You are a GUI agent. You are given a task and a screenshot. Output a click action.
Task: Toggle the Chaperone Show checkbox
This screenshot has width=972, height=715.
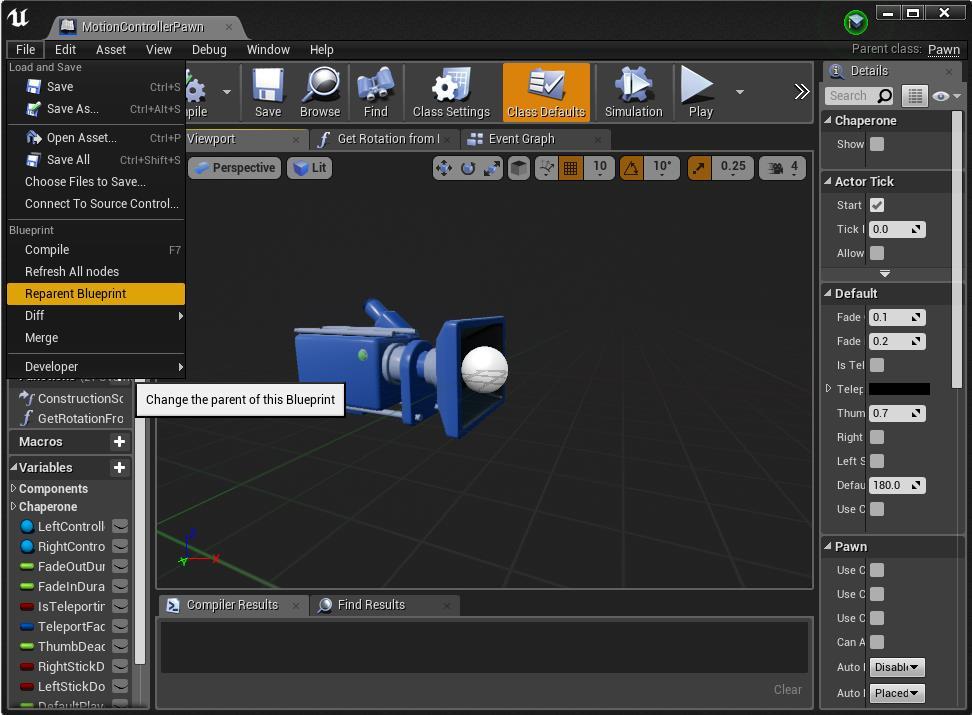tap(877, 144)
